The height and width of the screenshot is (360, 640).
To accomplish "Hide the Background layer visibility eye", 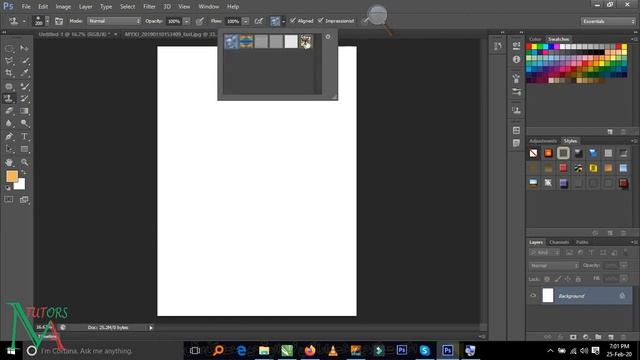I will (x=533, y=296).
